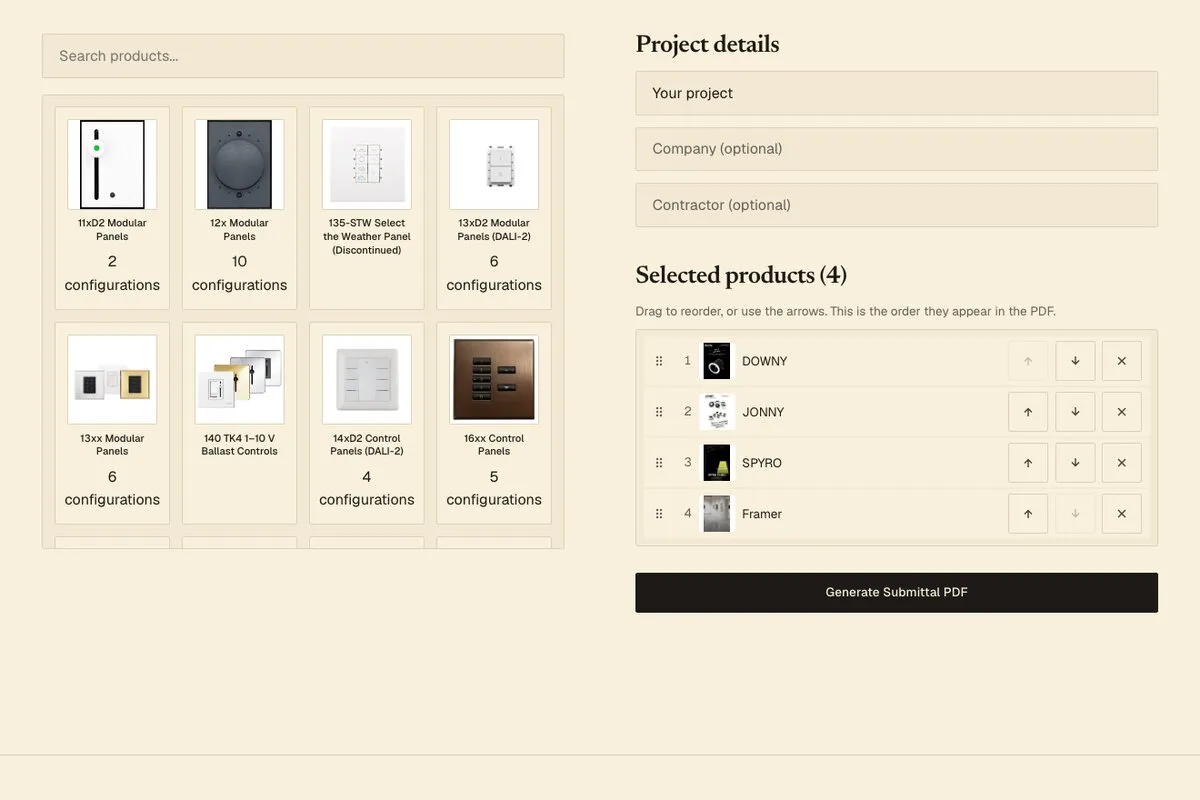The image size is (1200, 800).
Task: Click the disabled down arrow for Framer
Action: [x=1075, y=514]
